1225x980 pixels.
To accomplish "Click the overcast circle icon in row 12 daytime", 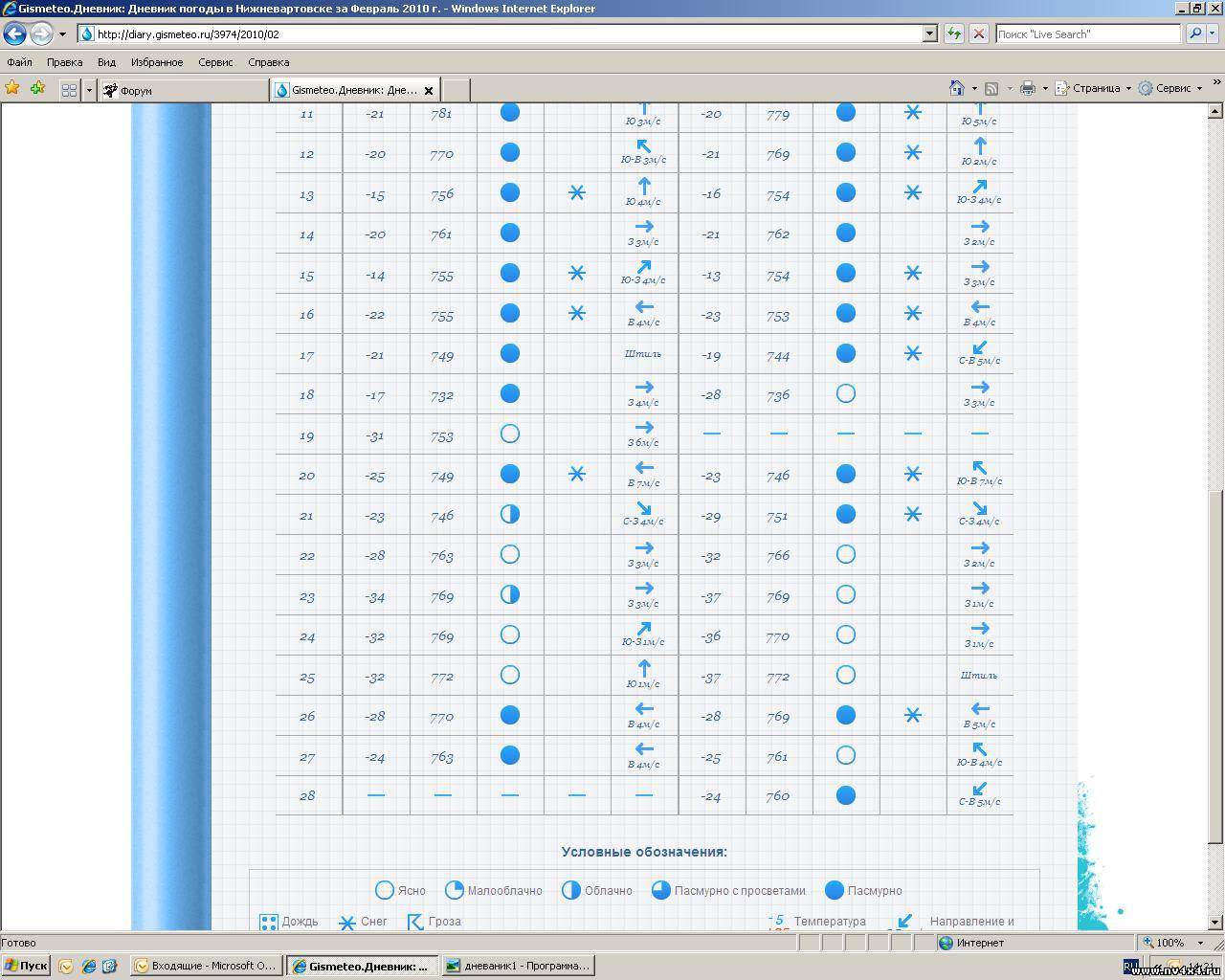I will [x=510, y=152].
